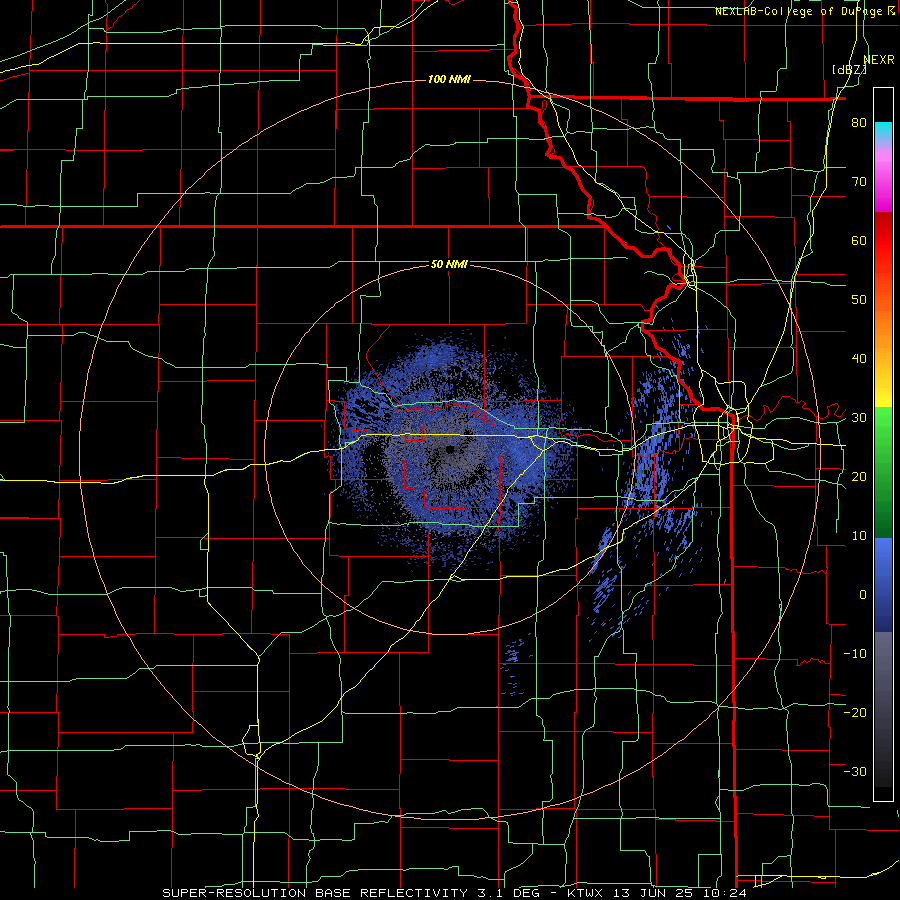Click the -20 dBZ scale value
This screenshot has height=900, width=900.
(855, 712)
